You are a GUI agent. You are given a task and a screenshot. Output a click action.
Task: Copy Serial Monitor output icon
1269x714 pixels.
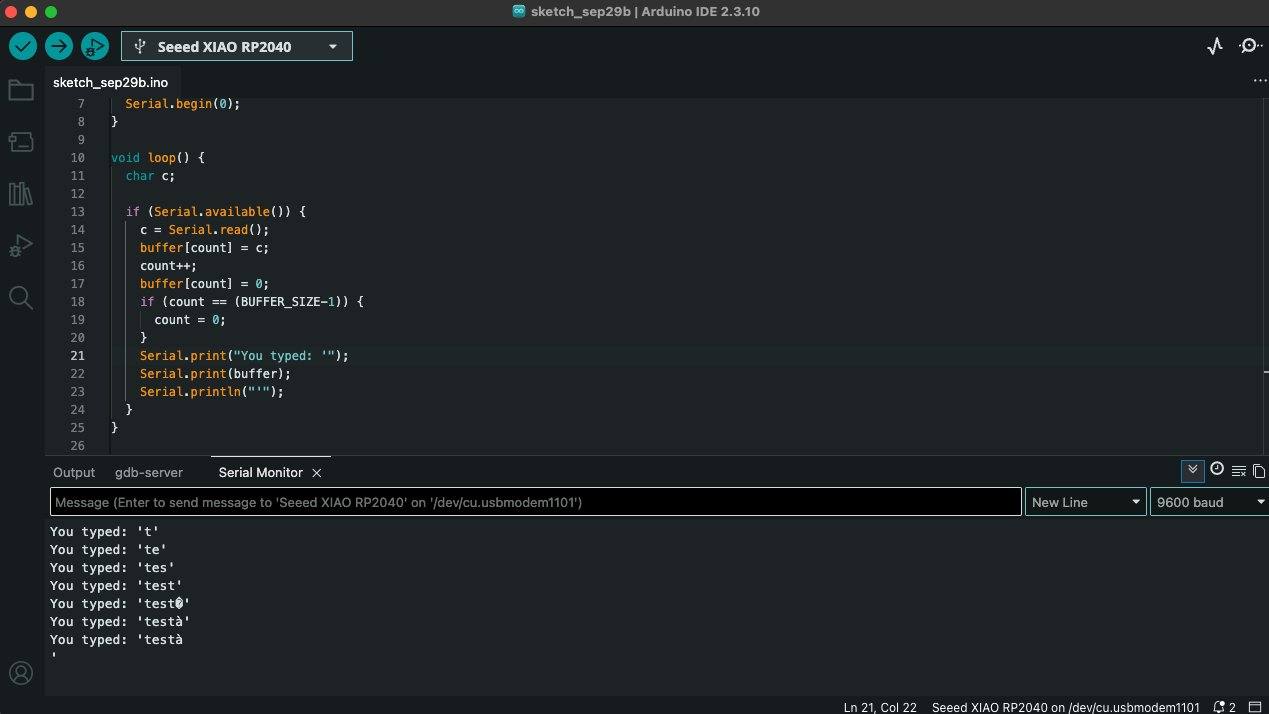click(x=1259, y=471)
